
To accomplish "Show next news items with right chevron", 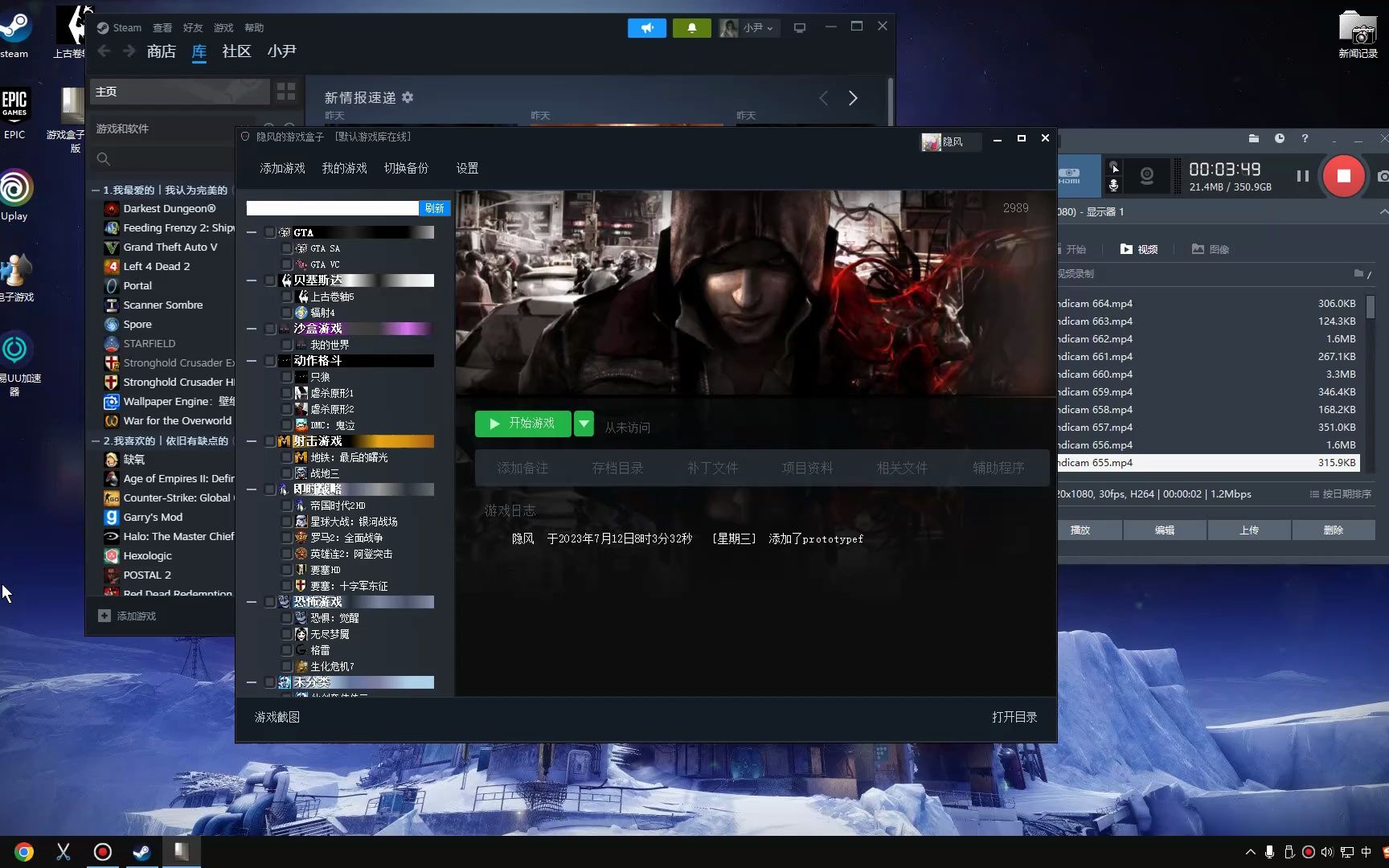I will click(853, 98).
